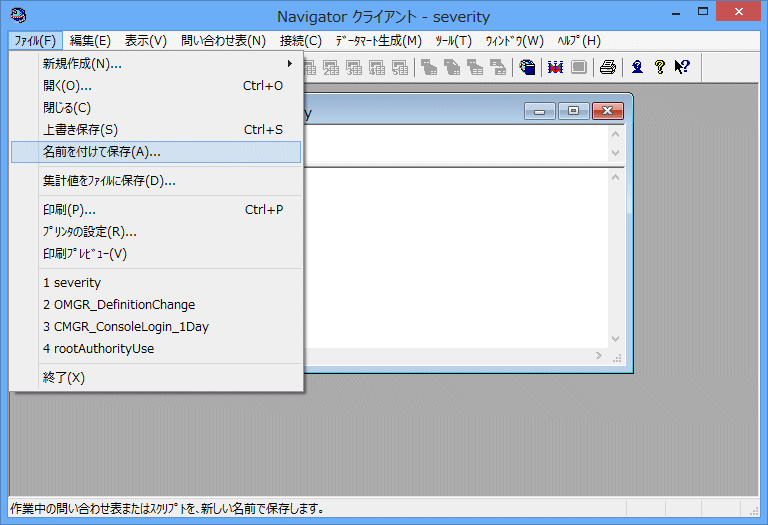Open the ヘルプ(H) menu

(579, 41)
